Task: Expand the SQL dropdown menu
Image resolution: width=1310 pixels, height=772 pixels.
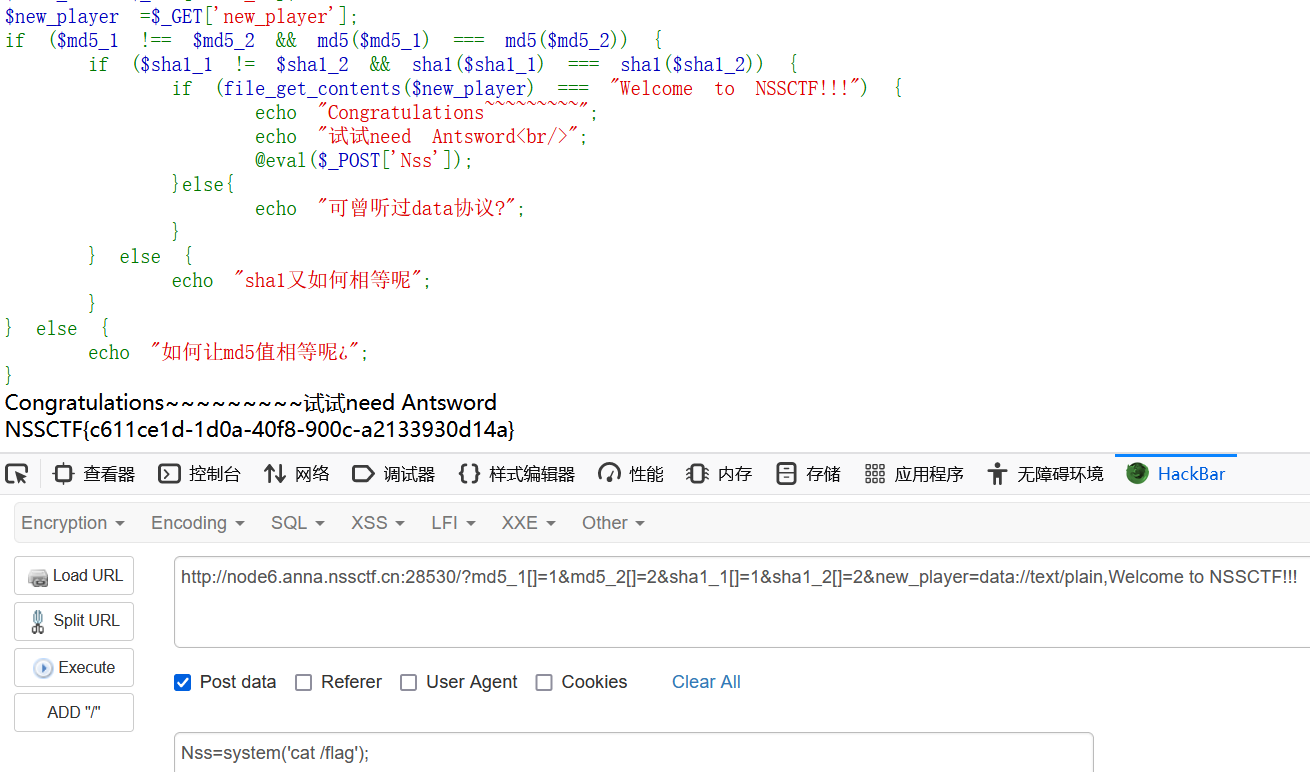Action: coord(297,523)
